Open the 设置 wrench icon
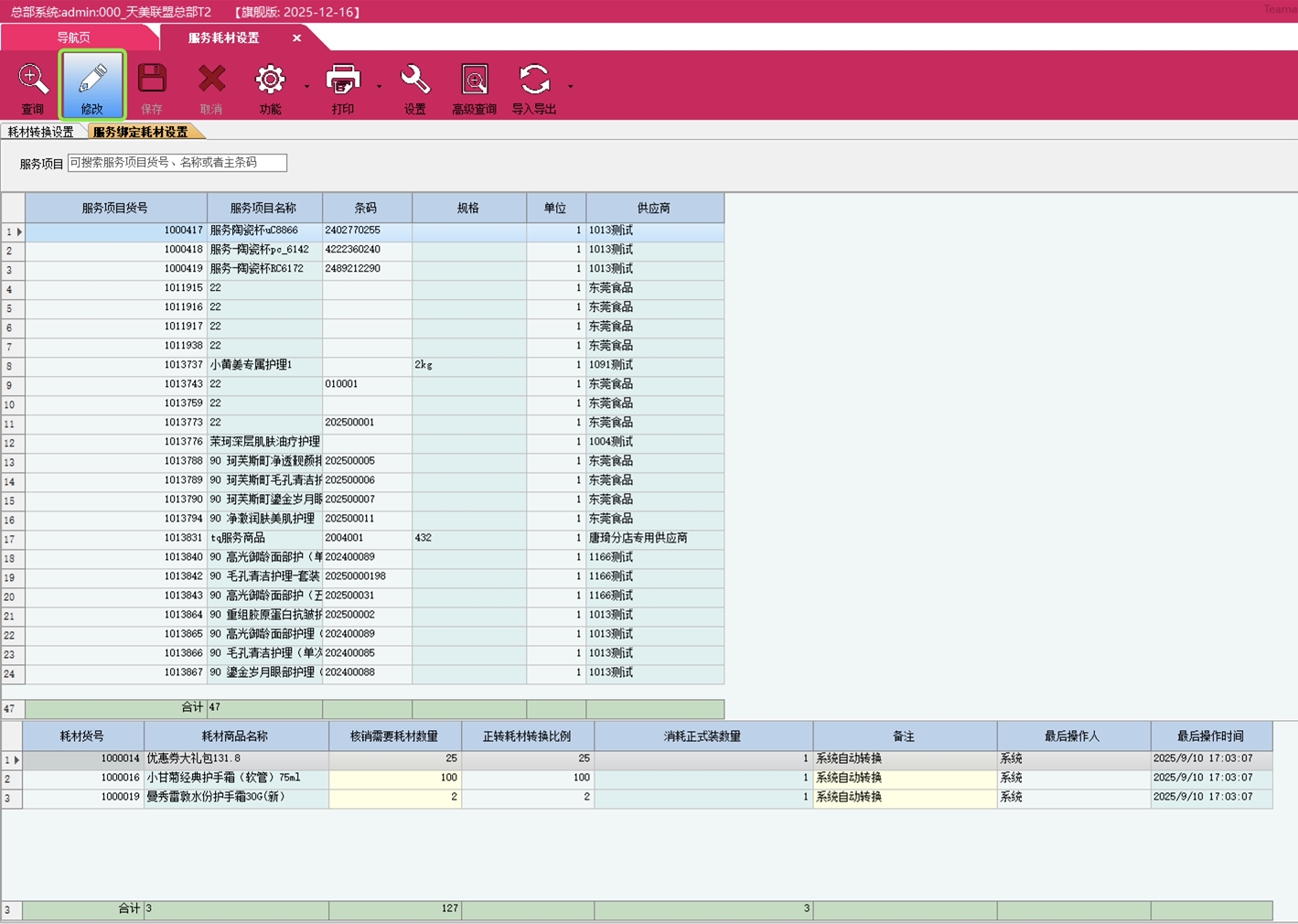The height and width of the screenshot is (924, 1298). (x=415, y=81)
